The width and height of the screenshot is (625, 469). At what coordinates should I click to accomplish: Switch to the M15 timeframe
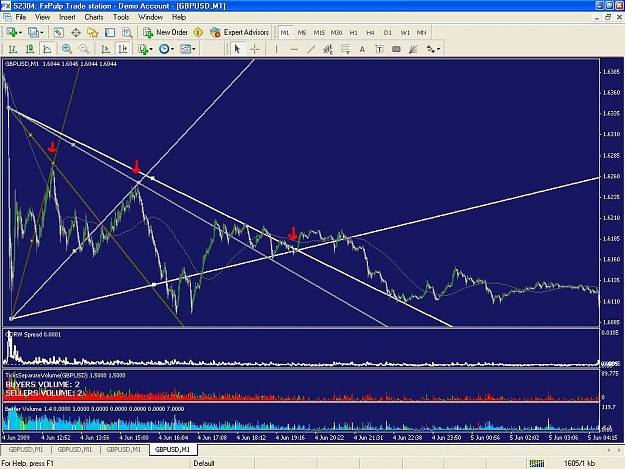click(319, 33)
